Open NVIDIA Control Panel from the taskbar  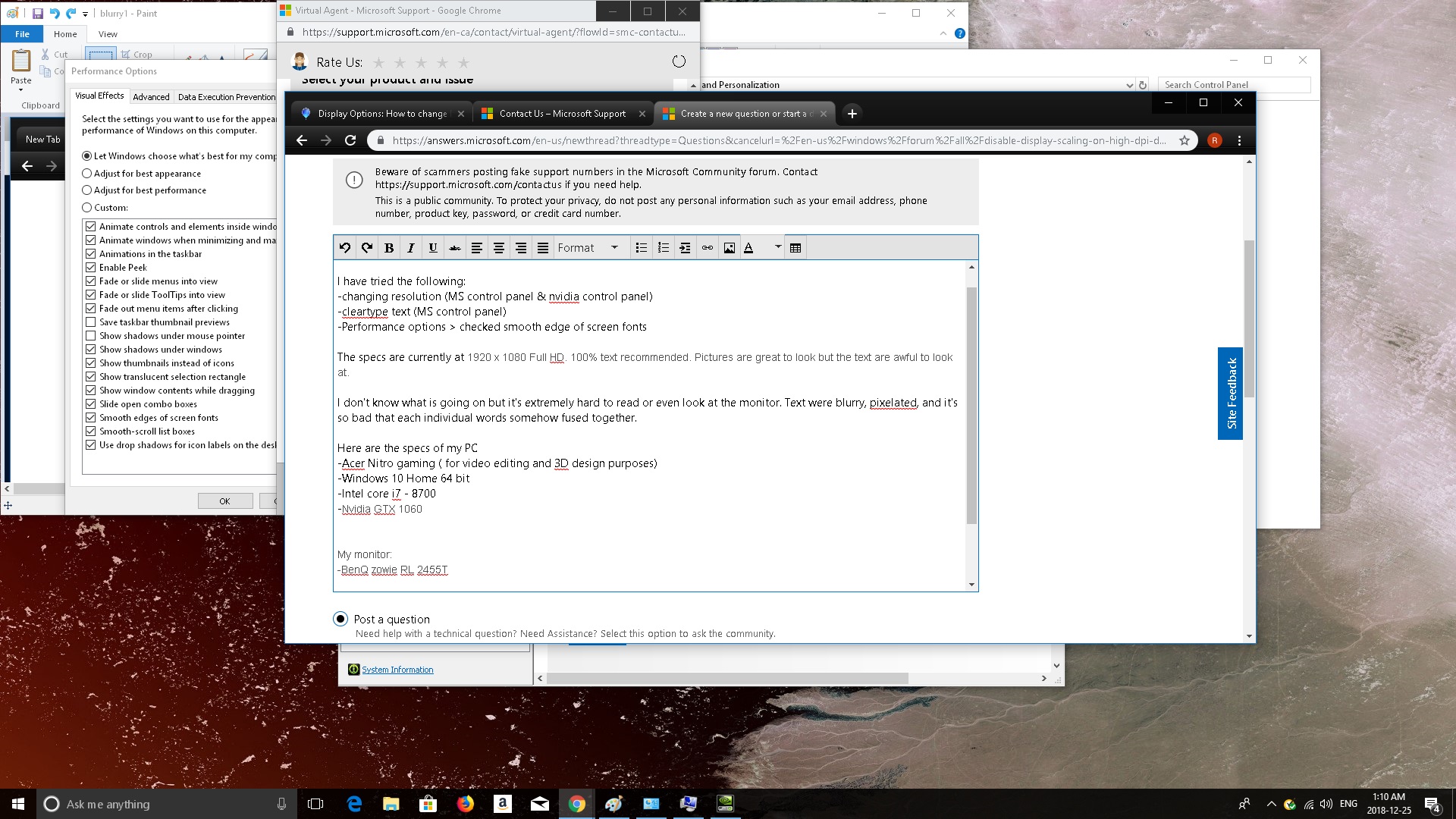[726, 804]
